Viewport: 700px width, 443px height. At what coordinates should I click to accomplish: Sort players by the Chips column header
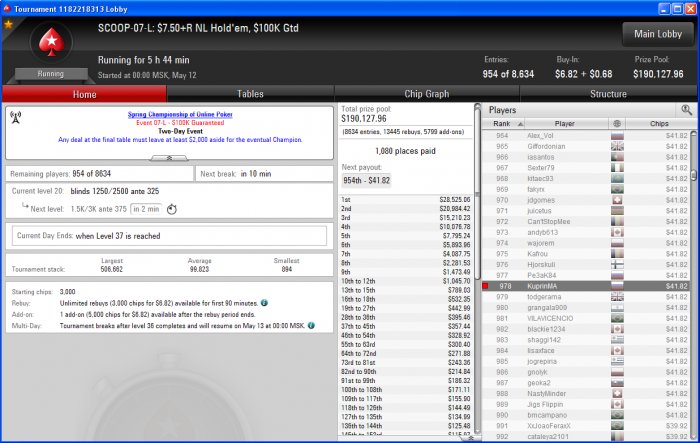pos(659,124)
